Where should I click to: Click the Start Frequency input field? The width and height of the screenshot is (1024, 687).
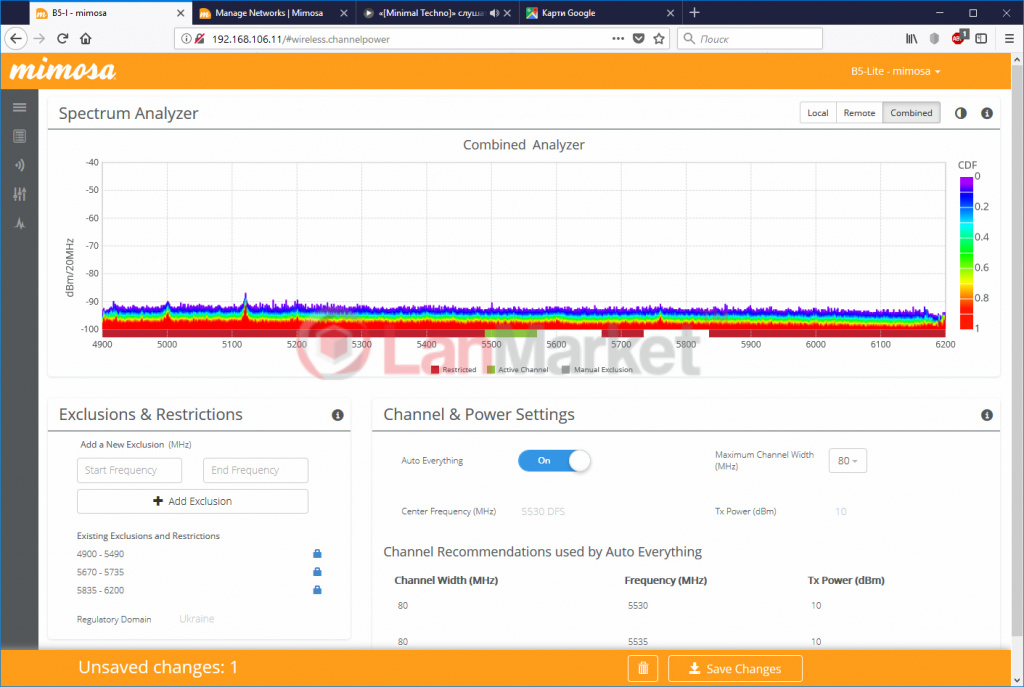[130, 470]
